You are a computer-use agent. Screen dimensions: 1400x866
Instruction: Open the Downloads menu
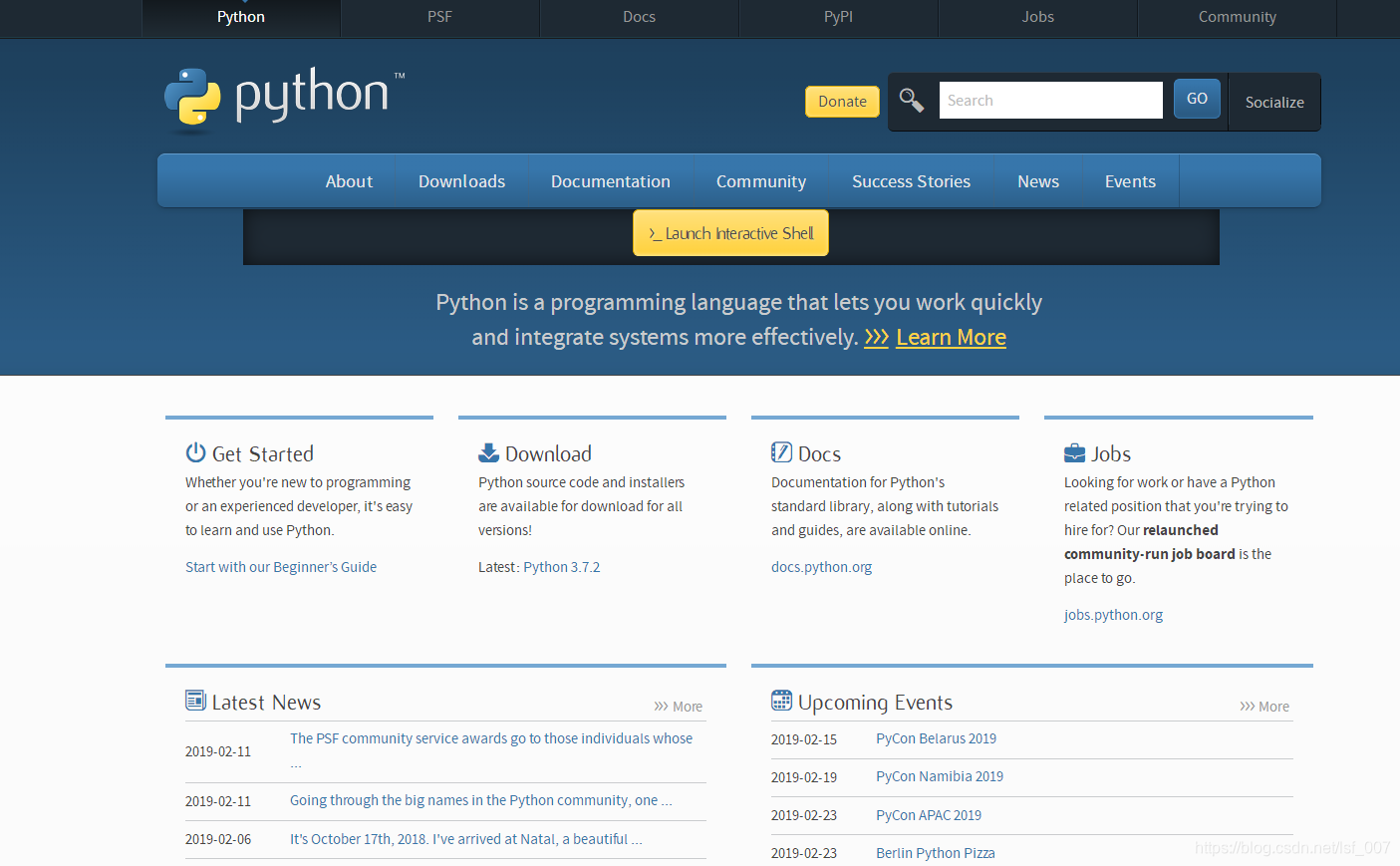tap(461, 181)
